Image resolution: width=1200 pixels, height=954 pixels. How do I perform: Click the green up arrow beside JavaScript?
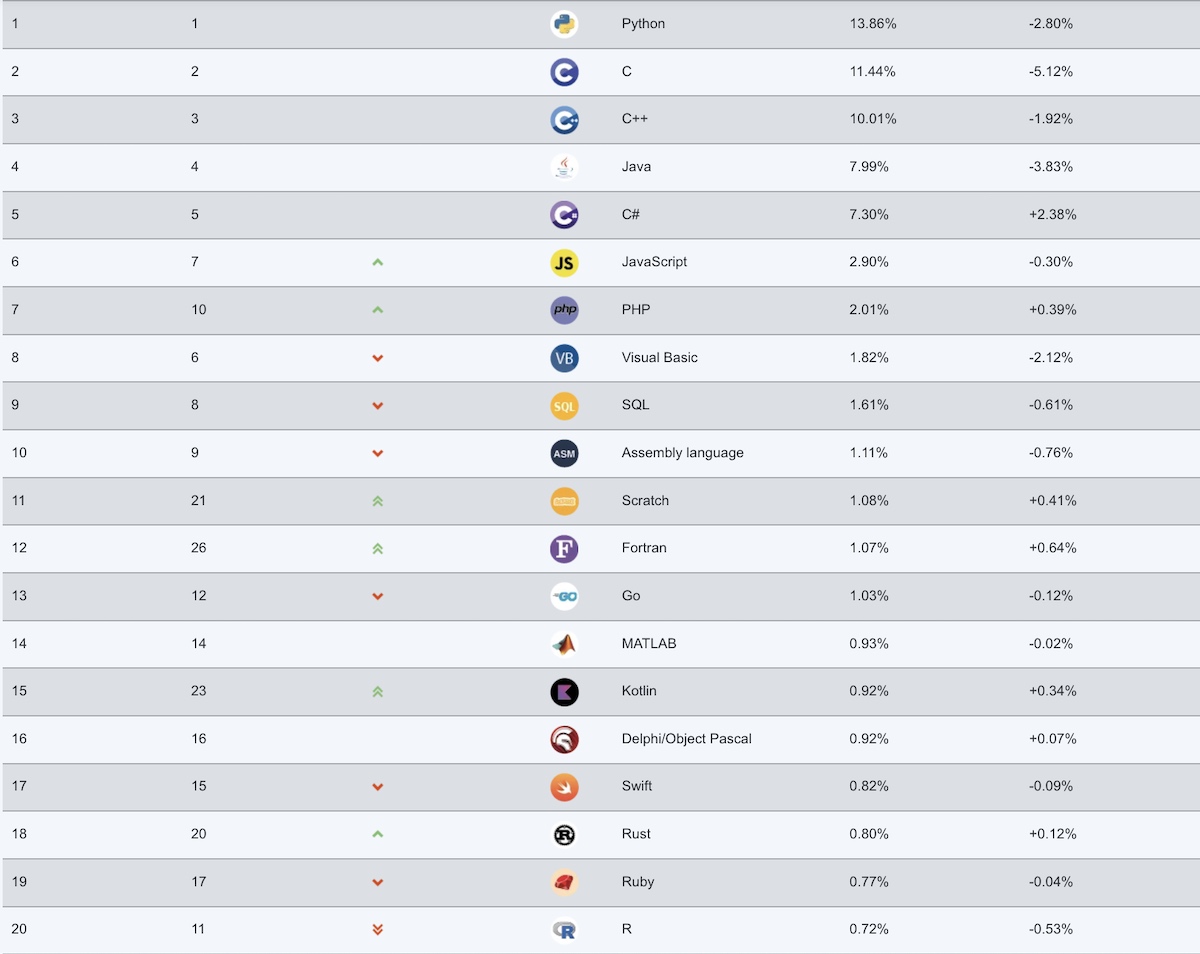click(x=377, y=262)
